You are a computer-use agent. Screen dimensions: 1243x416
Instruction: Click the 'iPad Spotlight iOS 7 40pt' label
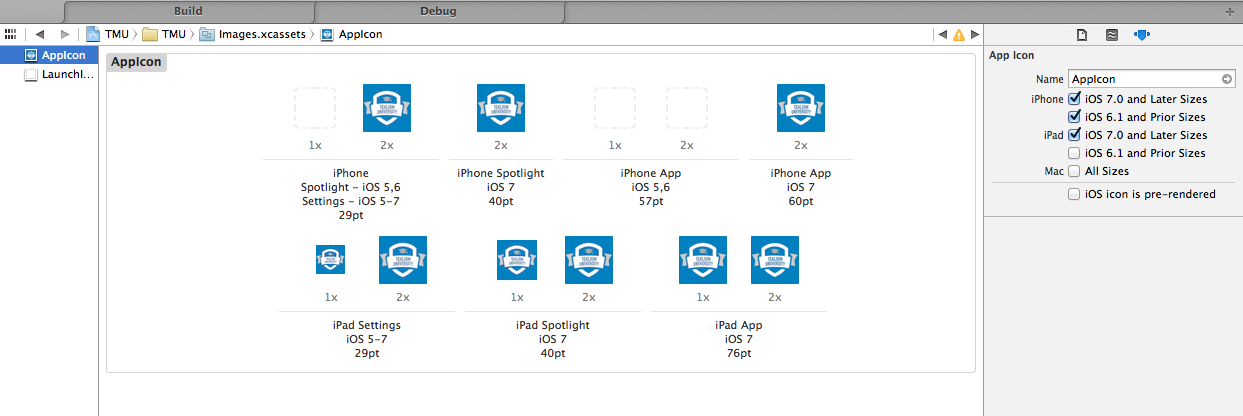(553, 339)
